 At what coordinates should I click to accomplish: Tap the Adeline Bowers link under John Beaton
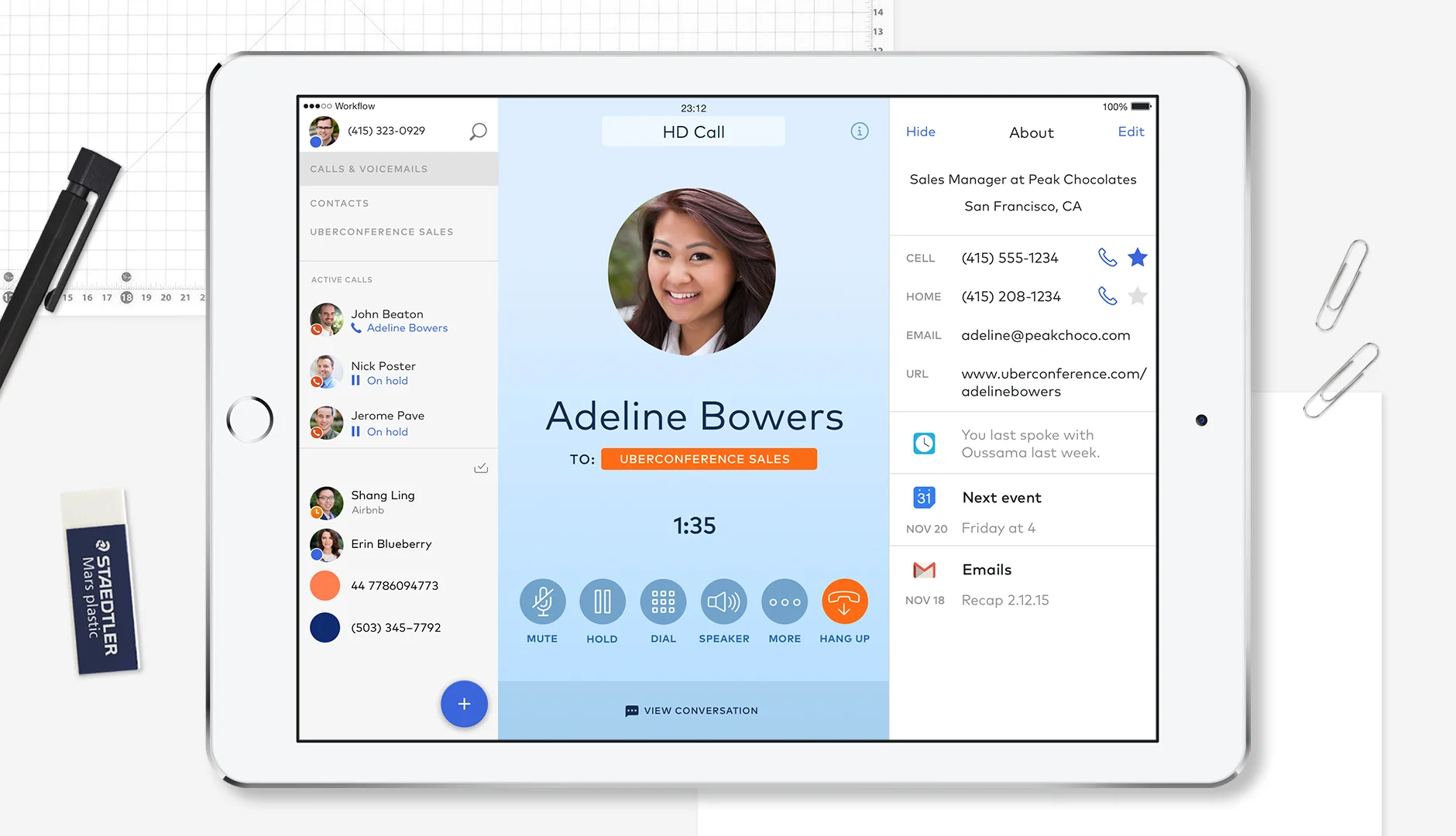[x=407, y=328]
